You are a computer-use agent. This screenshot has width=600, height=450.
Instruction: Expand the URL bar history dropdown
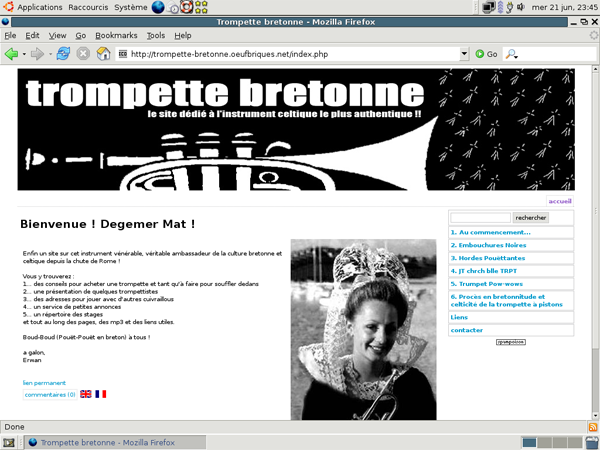465,53
